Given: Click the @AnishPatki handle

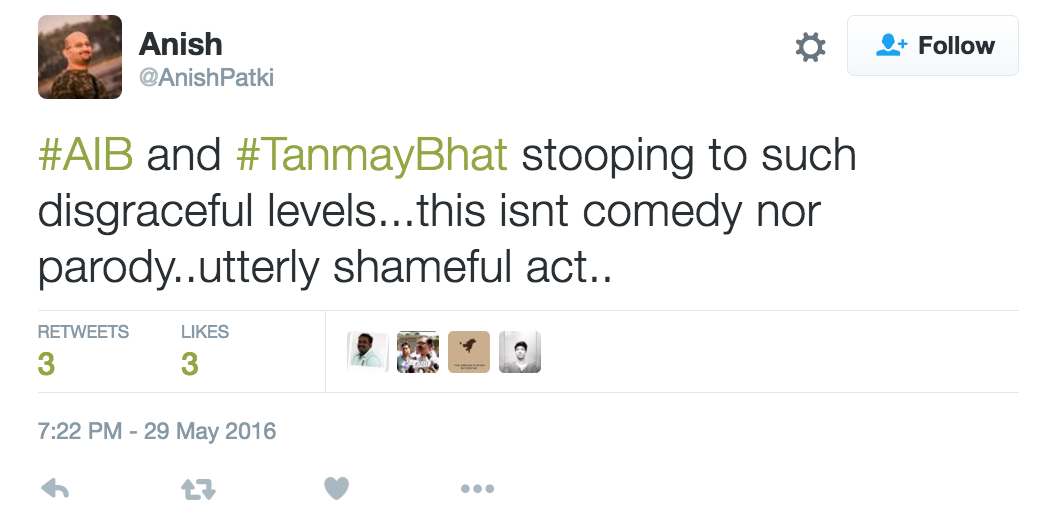Looking at the screenshot, I should 206,78.
